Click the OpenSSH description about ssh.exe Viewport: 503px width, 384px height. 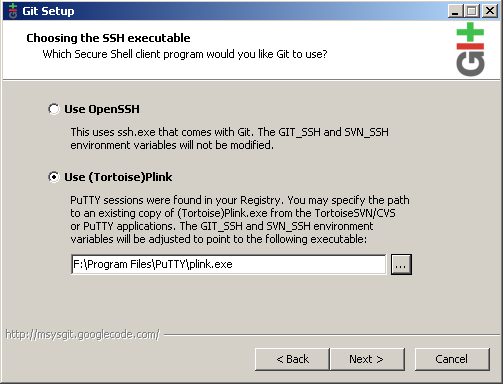click(229, 139)
